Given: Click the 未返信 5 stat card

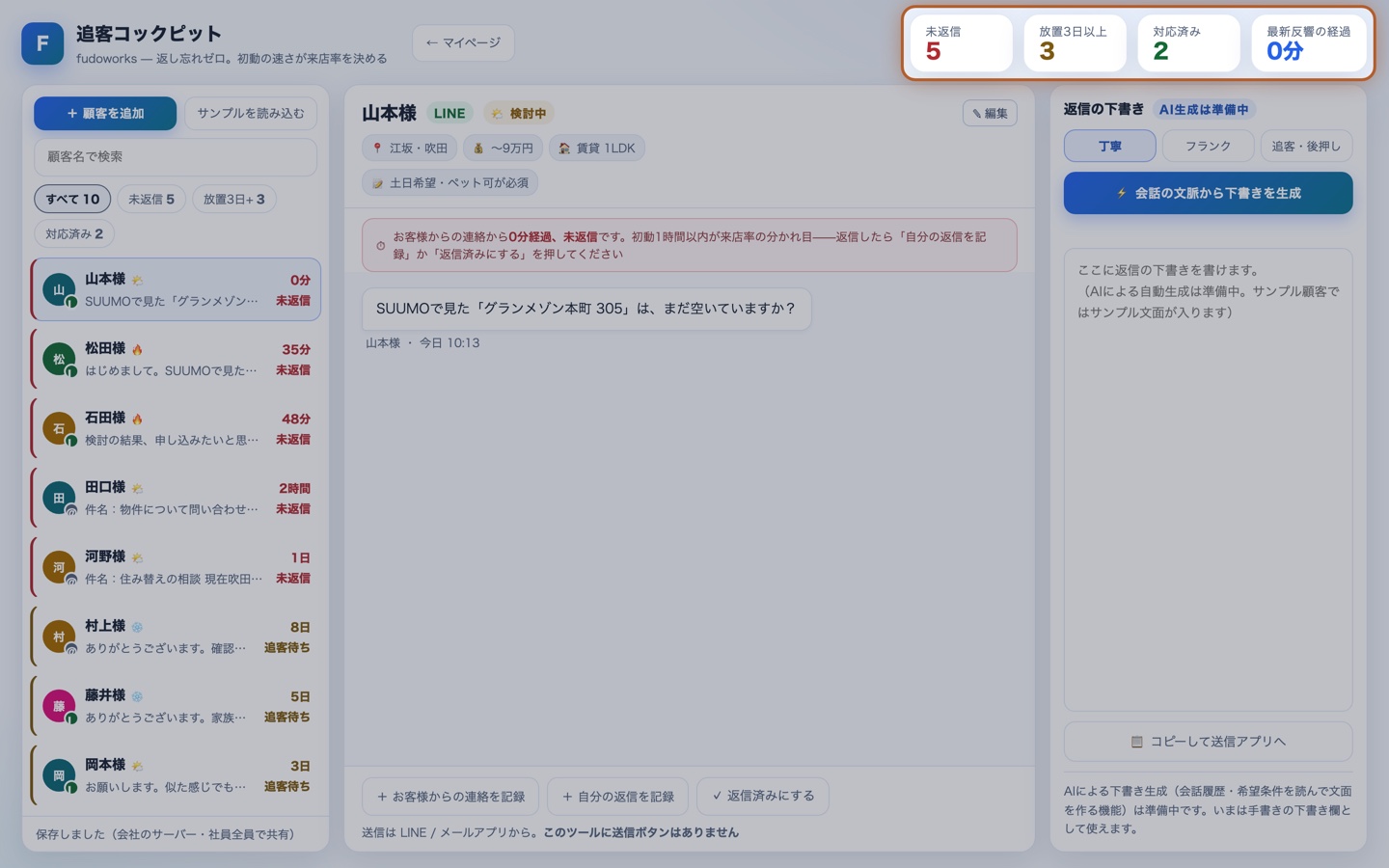Looking at the screenshot, I should coord(962,42).
